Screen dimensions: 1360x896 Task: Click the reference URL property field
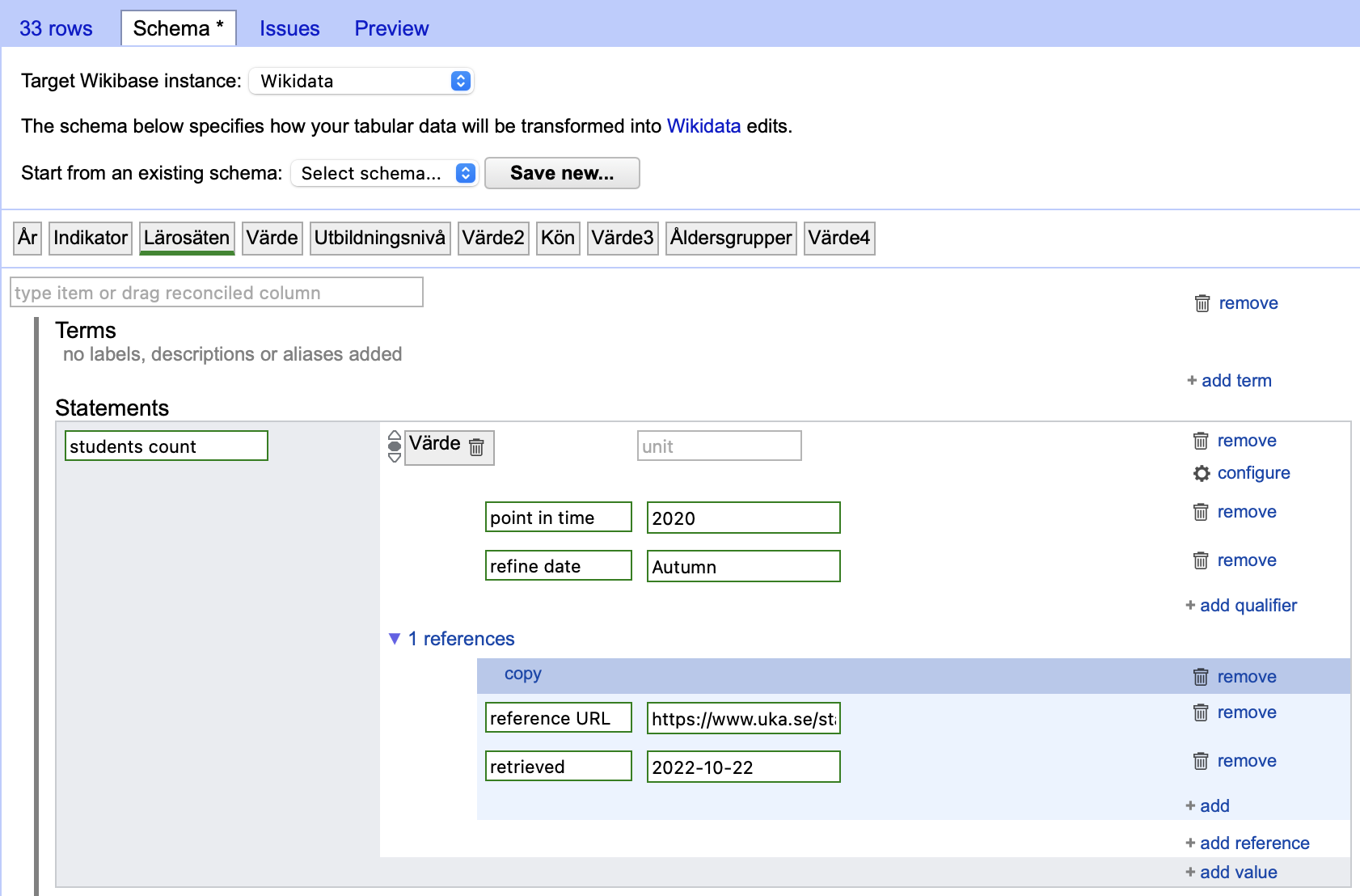click(x=559, y=718)
